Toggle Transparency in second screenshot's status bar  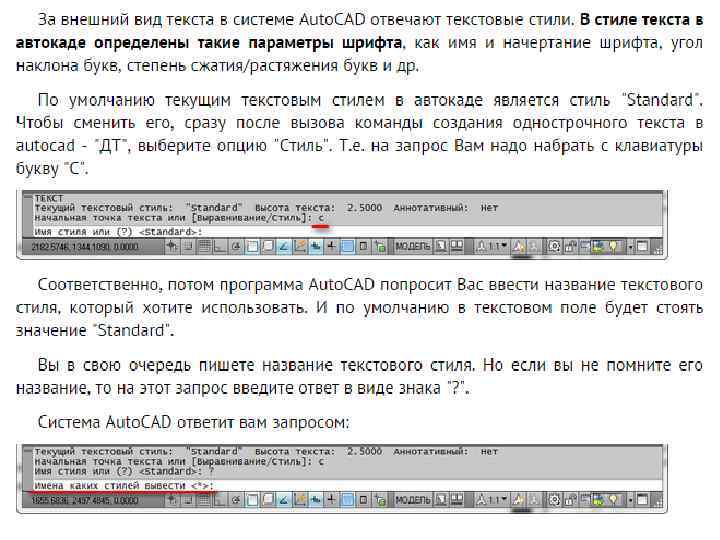[x=347, y=500]
